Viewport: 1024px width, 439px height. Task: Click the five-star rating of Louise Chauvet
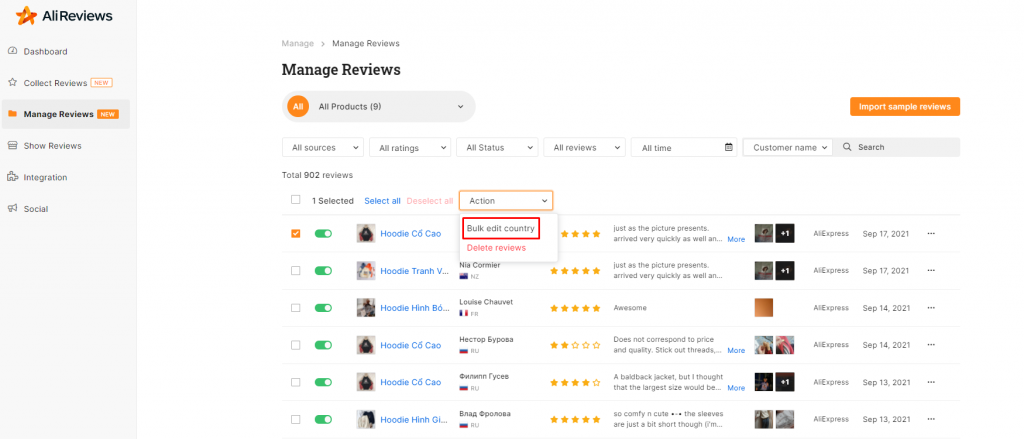click(x=575, y=308)
